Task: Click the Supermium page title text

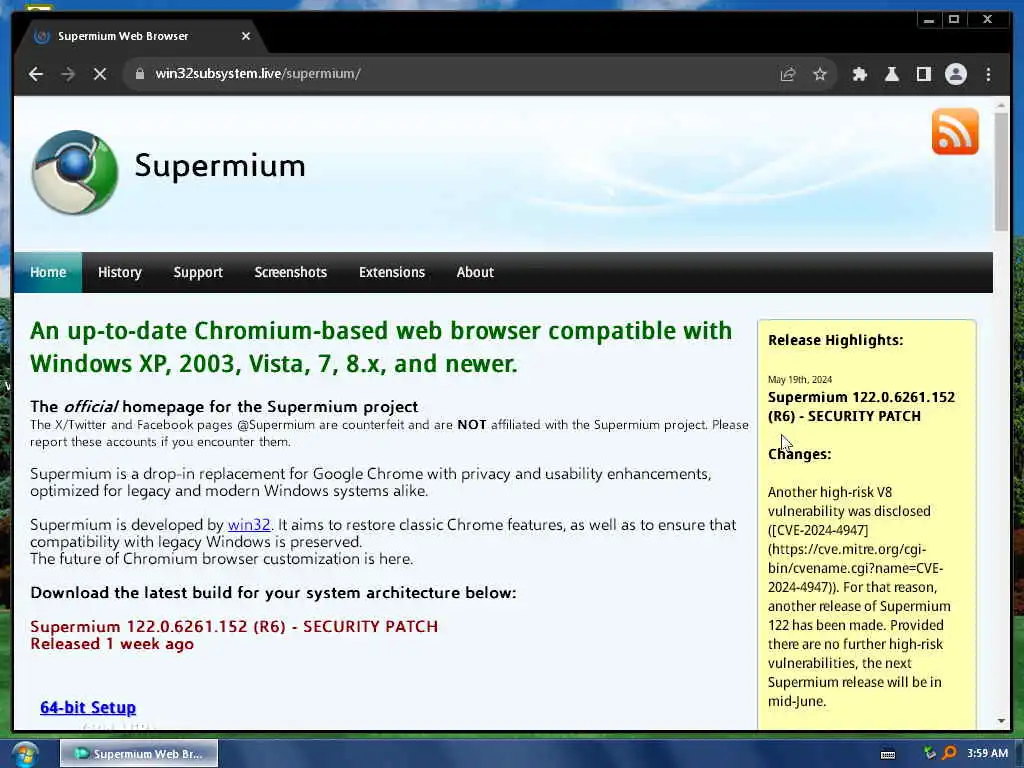Action: tap(220, 166)
